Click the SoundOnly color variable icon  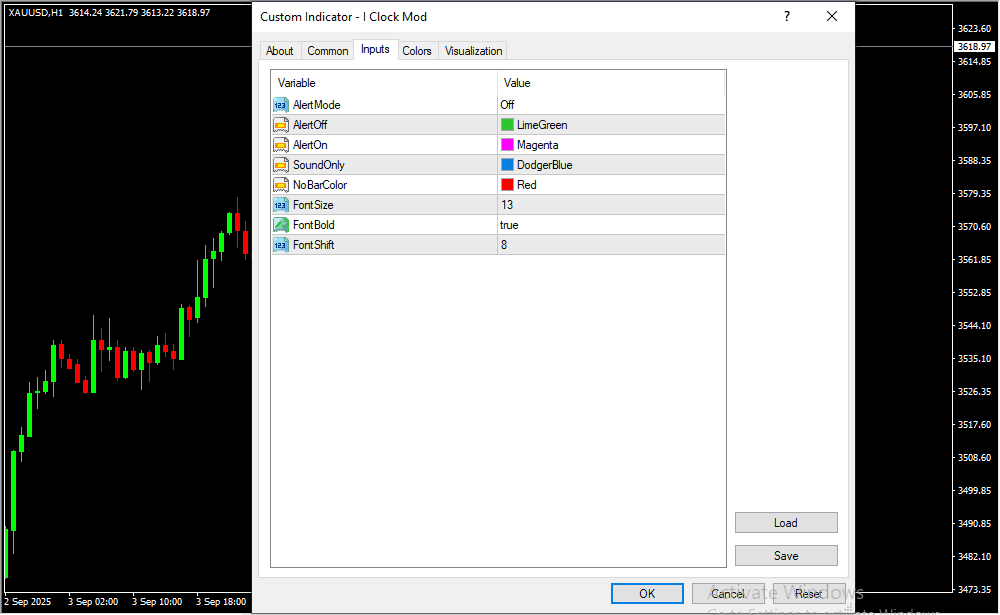(280, 165)
